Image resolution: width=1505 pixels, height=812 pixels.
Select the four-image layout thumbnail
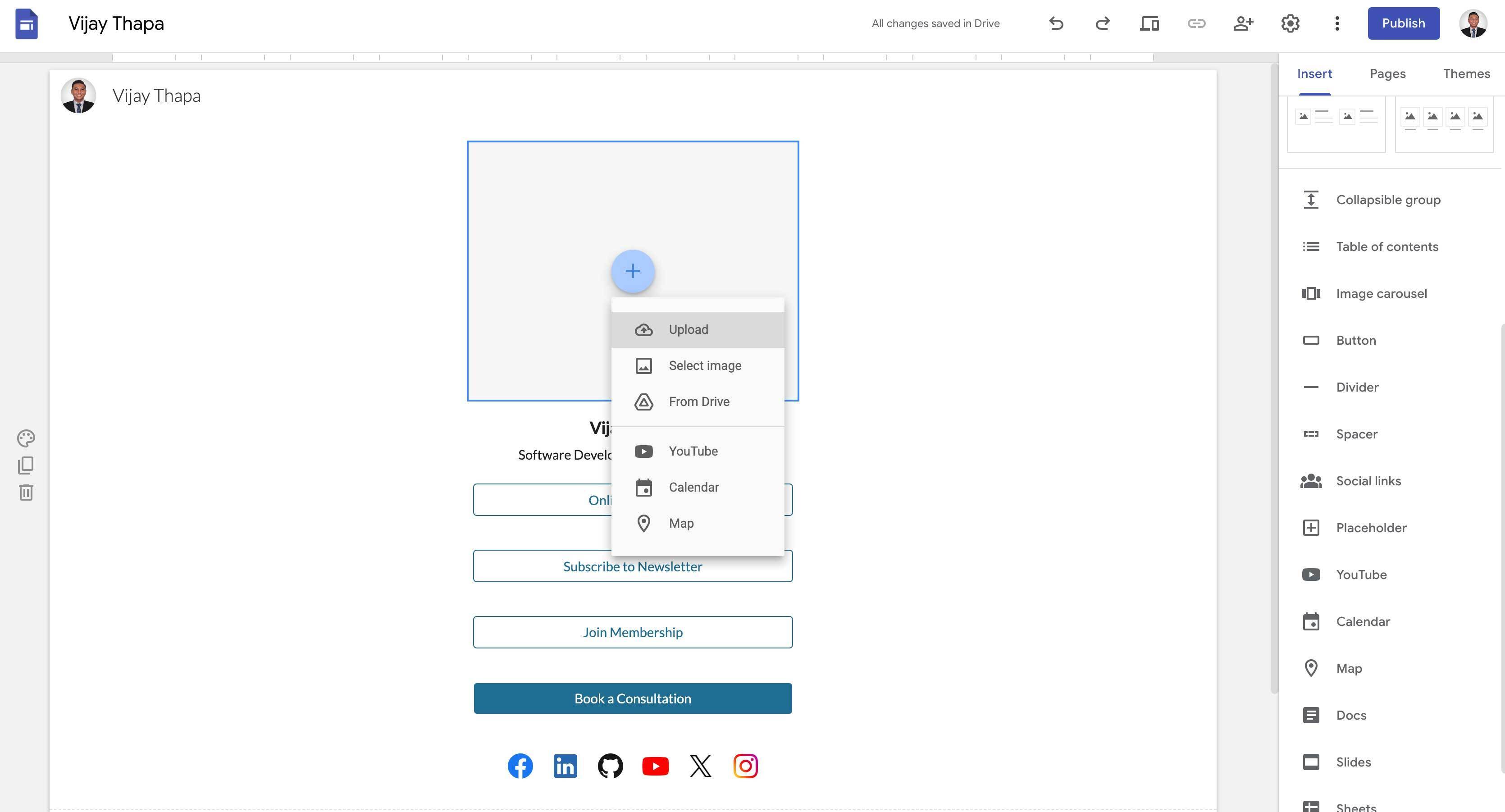[1444, 125]
